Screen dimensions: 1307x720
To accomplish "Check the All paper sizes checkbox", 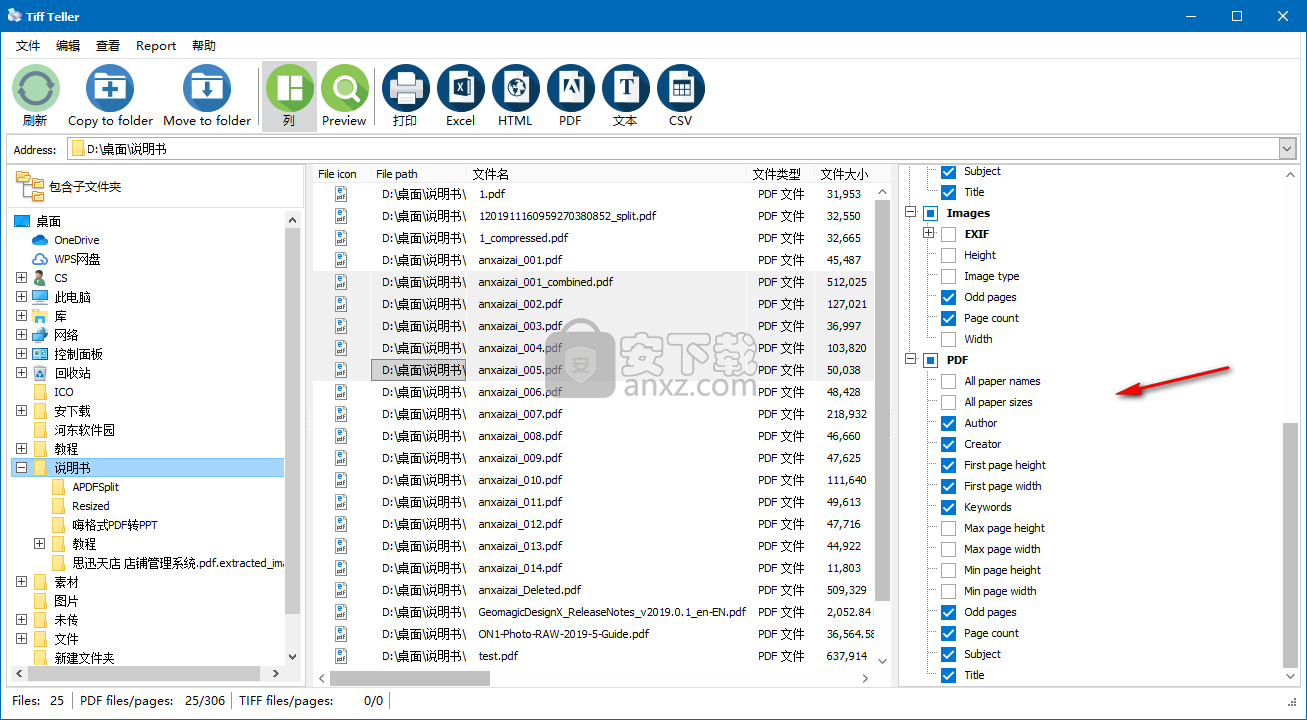I will [948, 402].
